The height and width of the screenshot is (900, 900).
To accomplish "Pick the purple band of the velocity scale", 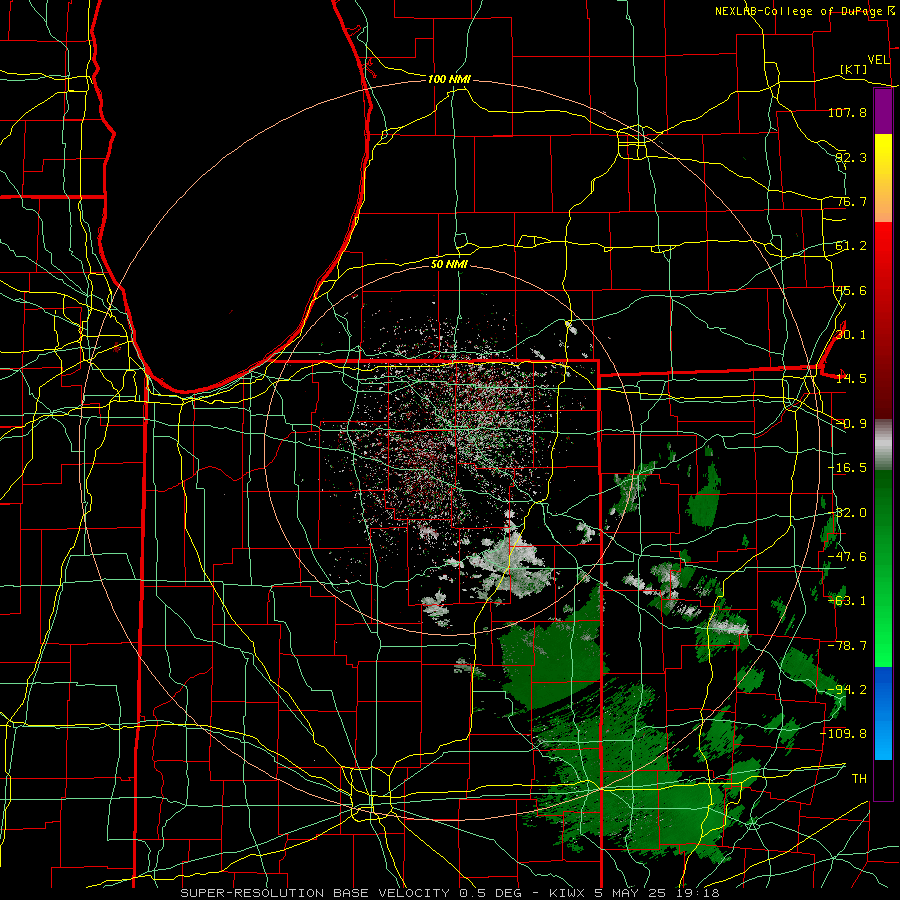I will point(883,111).
